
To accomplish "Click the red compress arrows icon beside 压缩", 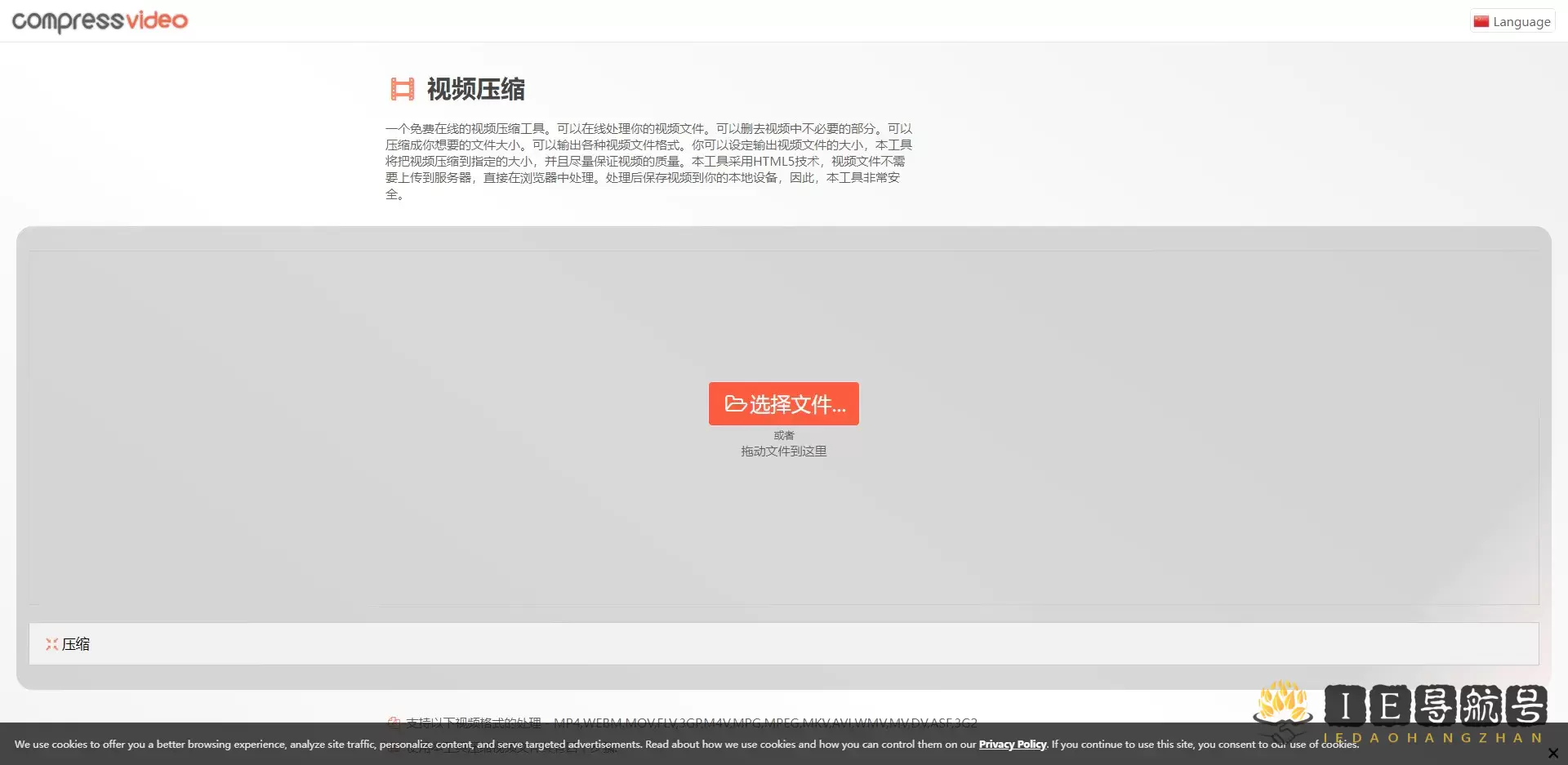I will point(51,644).
